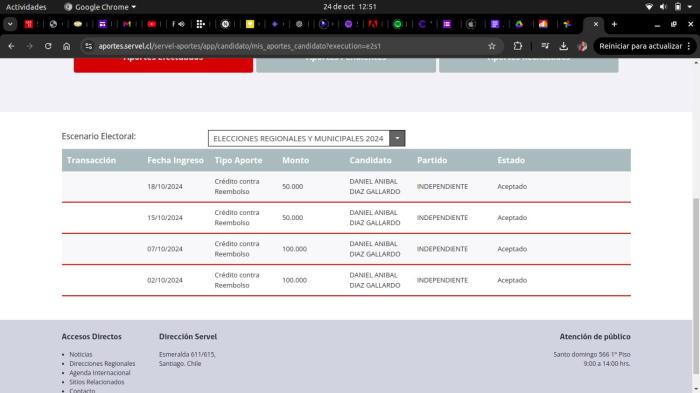Click Monto 100.000 in the 07/10/2024 row
The height and width of the screenshot is (393, 700).
(x=294, y=249)
